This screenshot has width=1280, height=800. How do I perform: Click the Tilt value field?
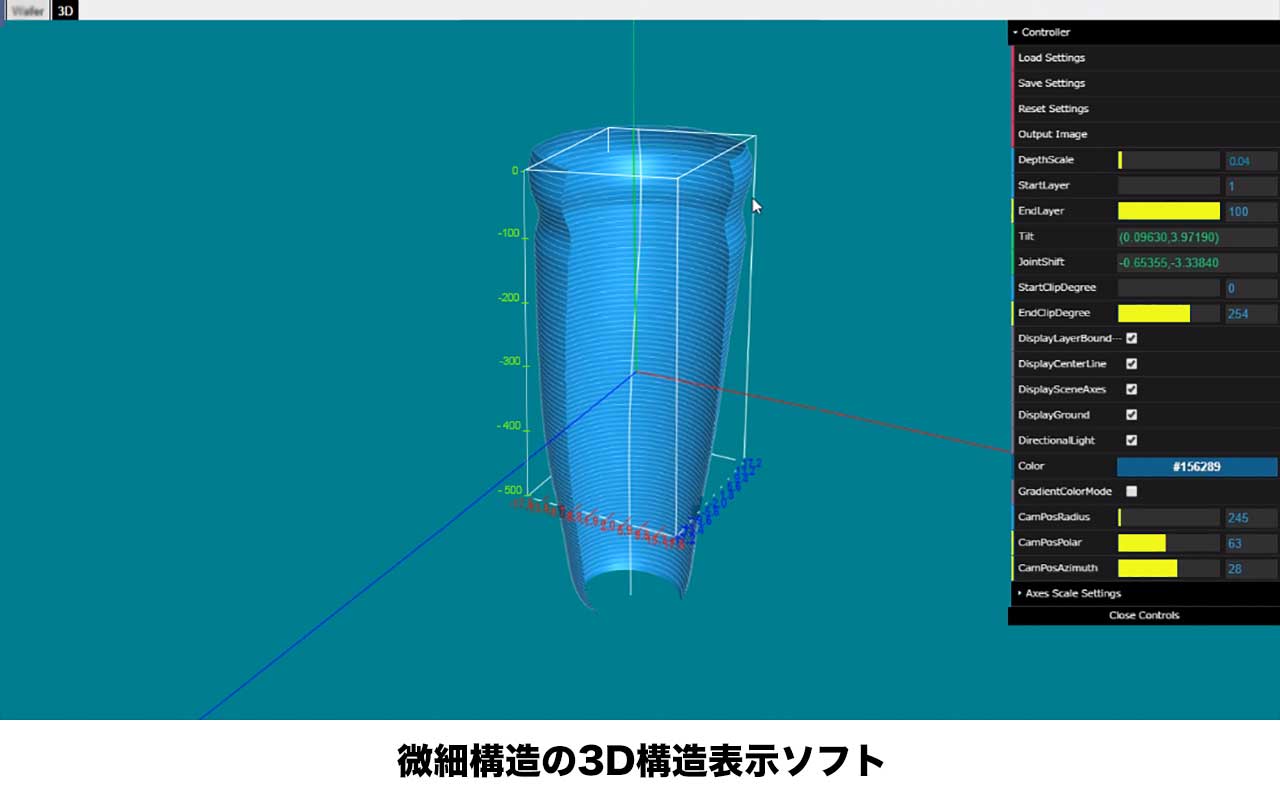[x=1196, y=237]
